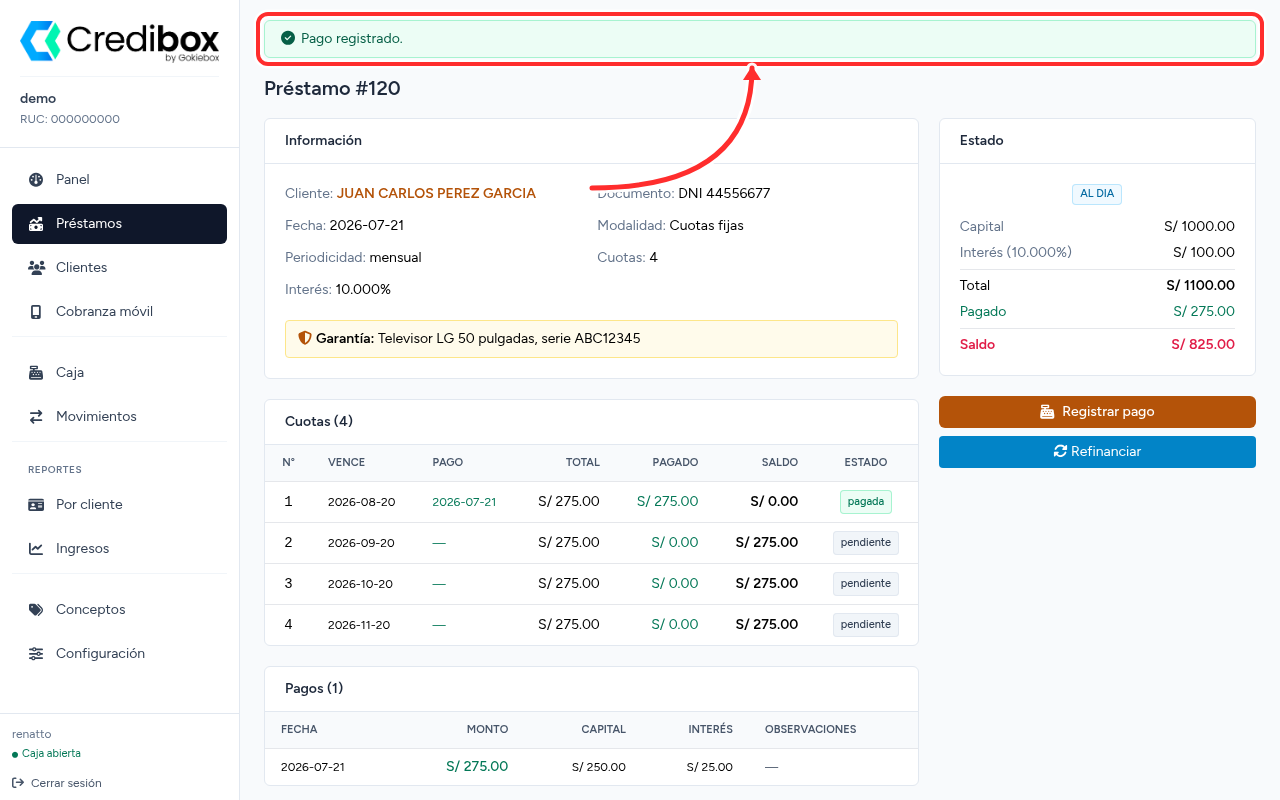The height and width of the screenshot is (800, 1280).
Task: Click the Pago registrado. alert text
Action: [x=352, y=39]
